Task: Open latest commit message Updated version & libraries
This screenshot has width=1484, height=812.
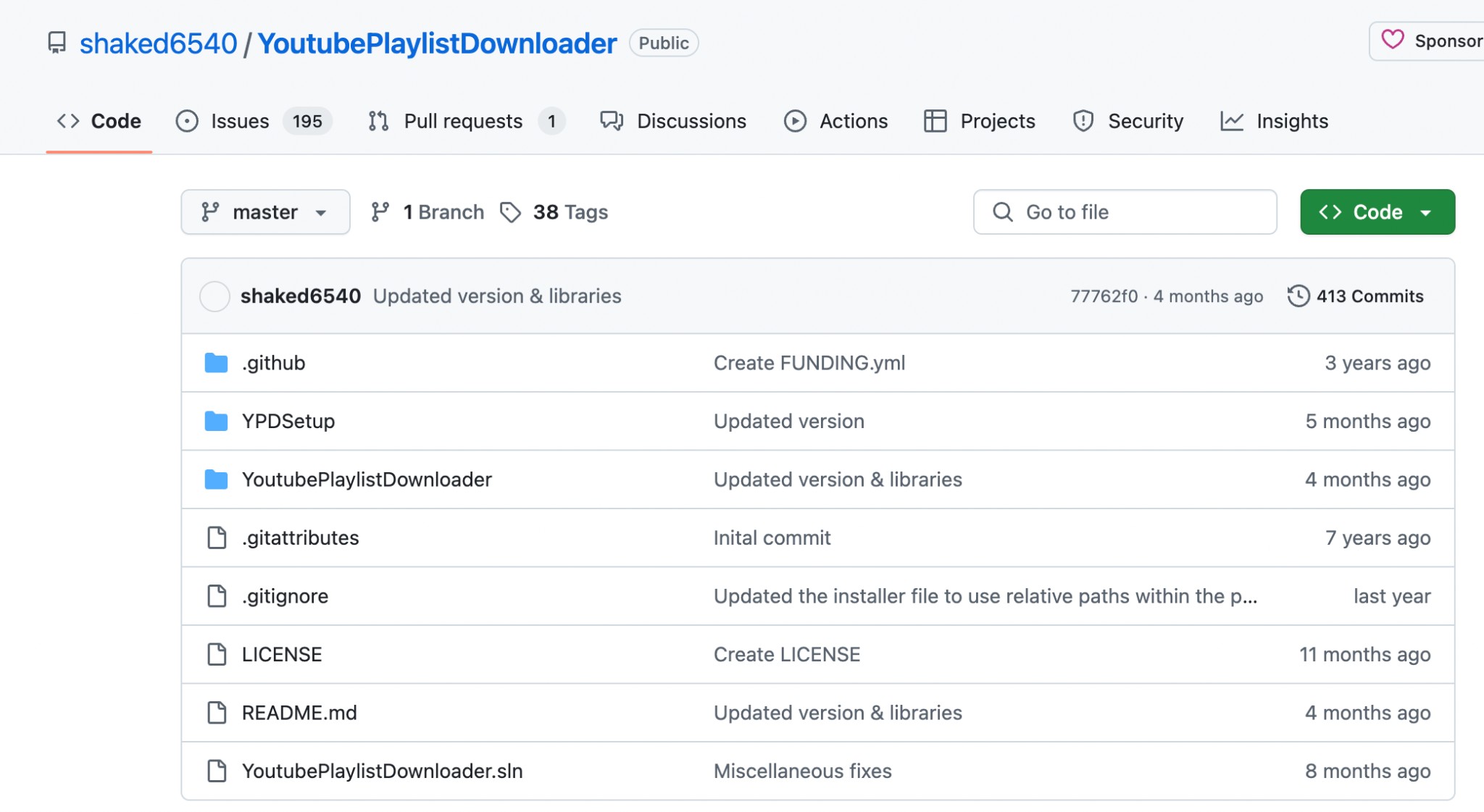Action: point(497,296)
